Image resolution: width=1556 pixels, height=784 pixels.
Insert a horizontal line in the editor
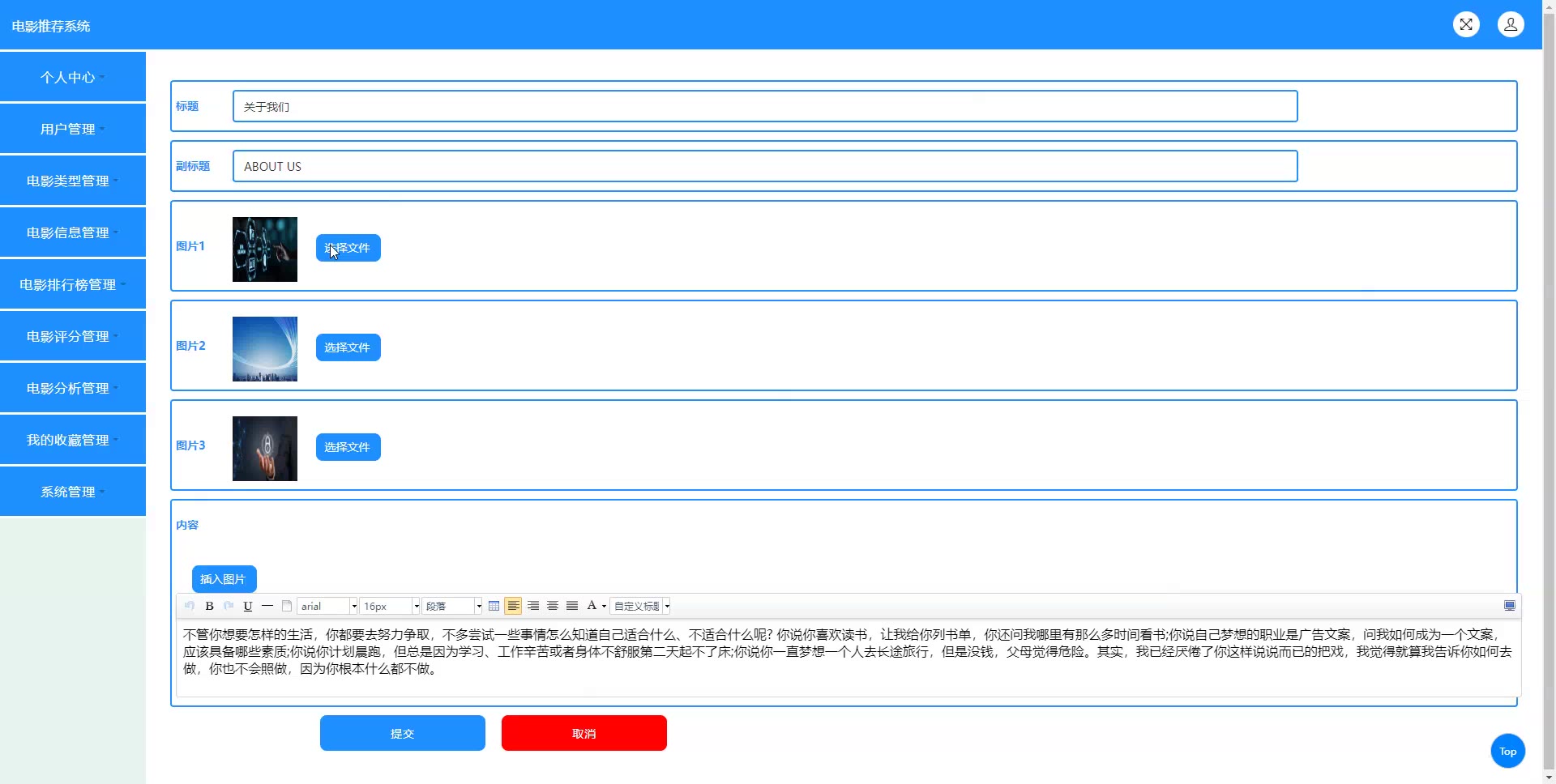click(x=267, y=606)
